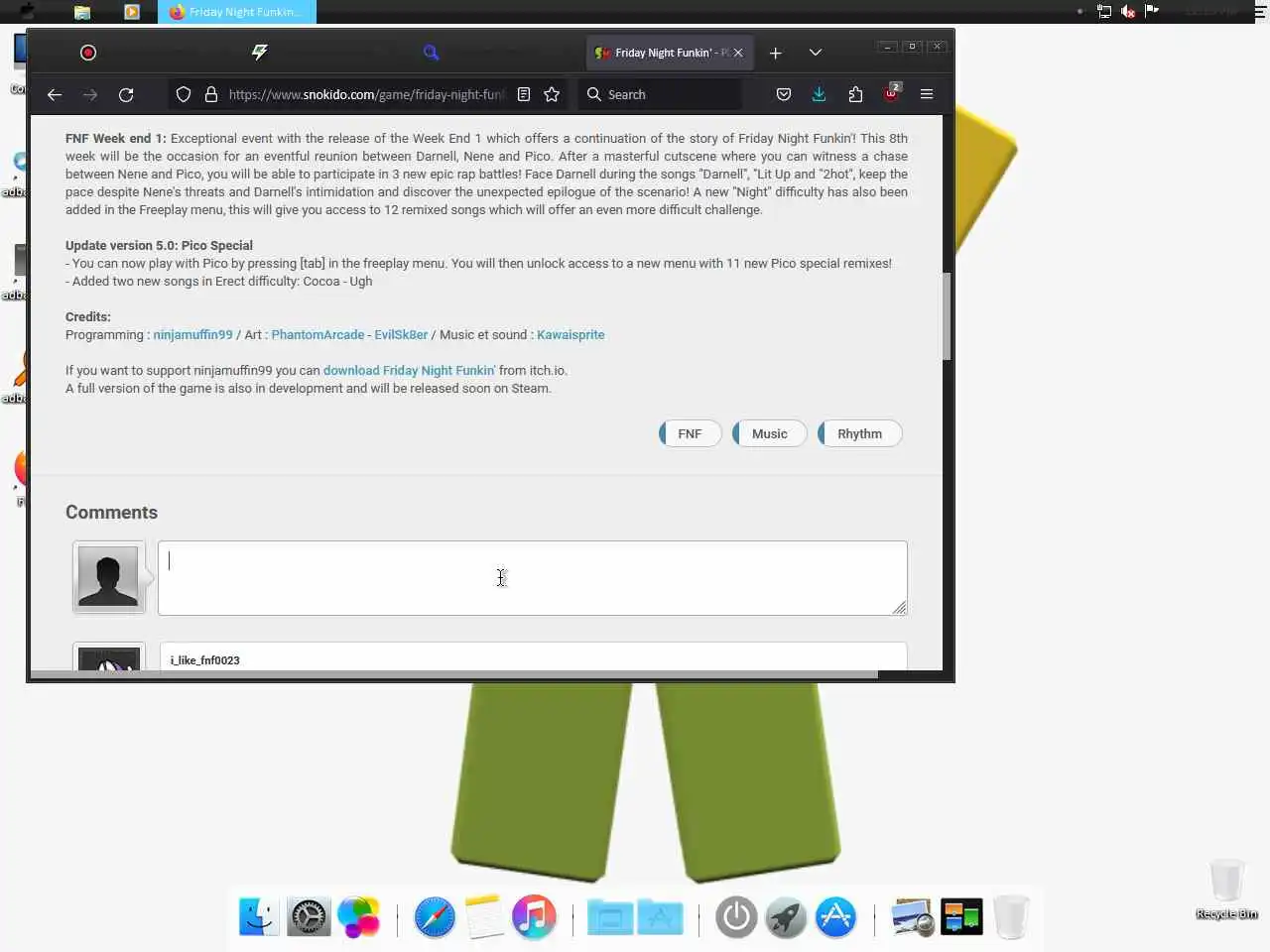Open the first blue folder in the dock
The width and height of the screenshot is (1270, 952).
pos(610,917)
